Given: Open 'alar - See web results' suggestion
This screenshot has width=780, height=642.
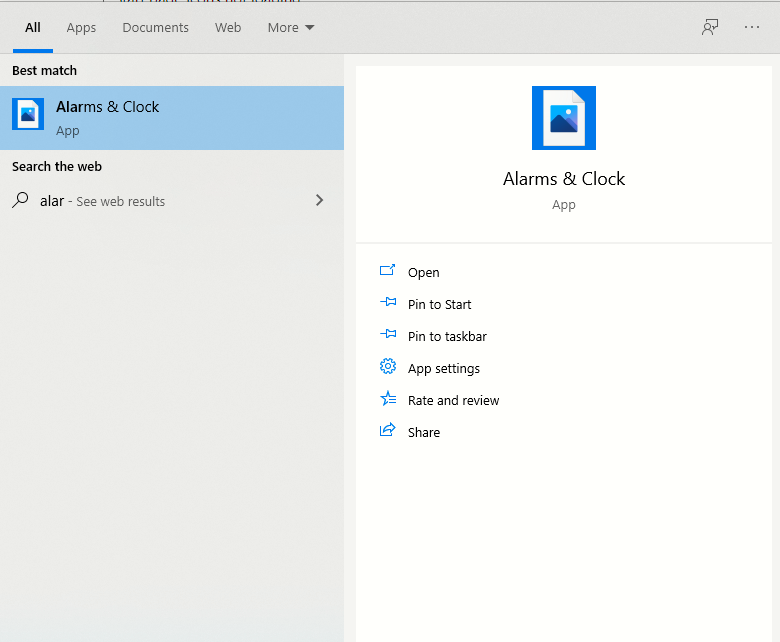Looking at the screenshot, I should (x=102, y=201).
